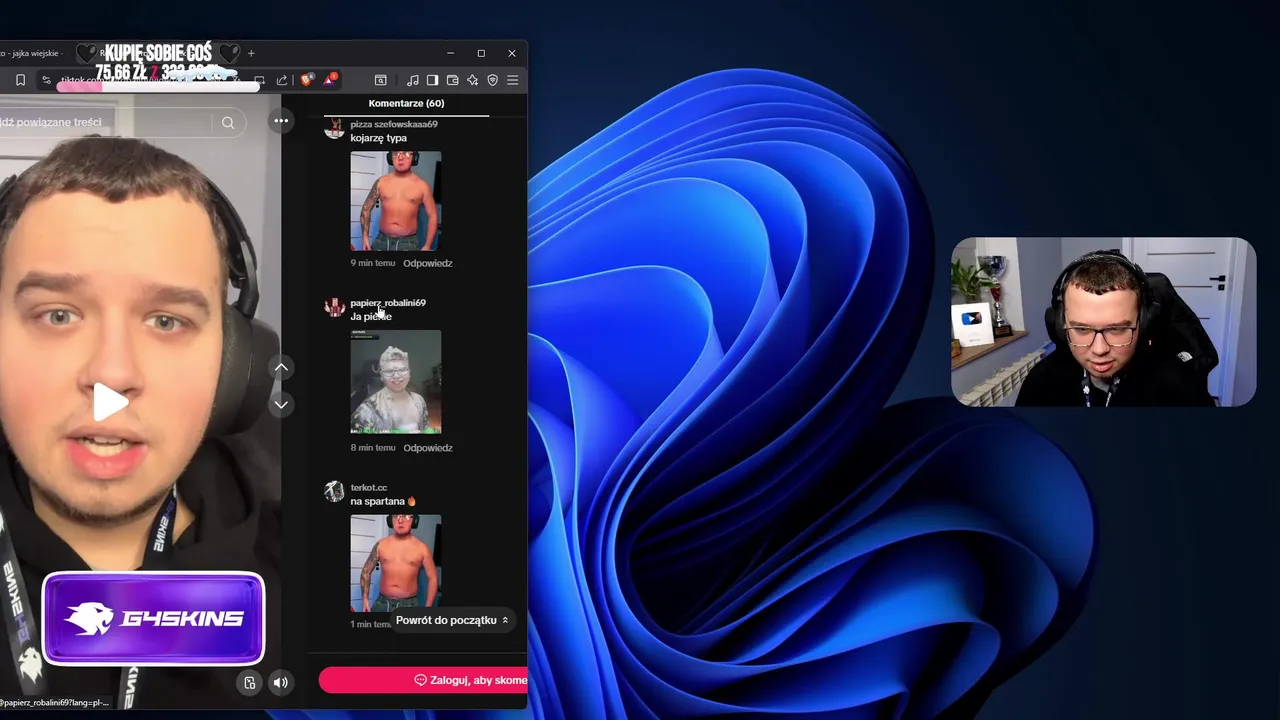Go to next video with down chevron

tap(281, 404)
